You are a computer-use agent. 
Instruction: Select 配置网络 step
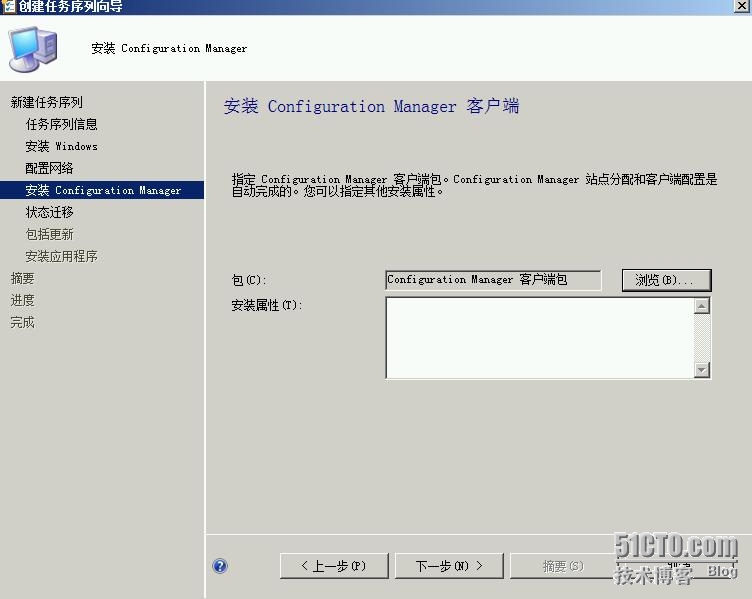click(49, 168)
